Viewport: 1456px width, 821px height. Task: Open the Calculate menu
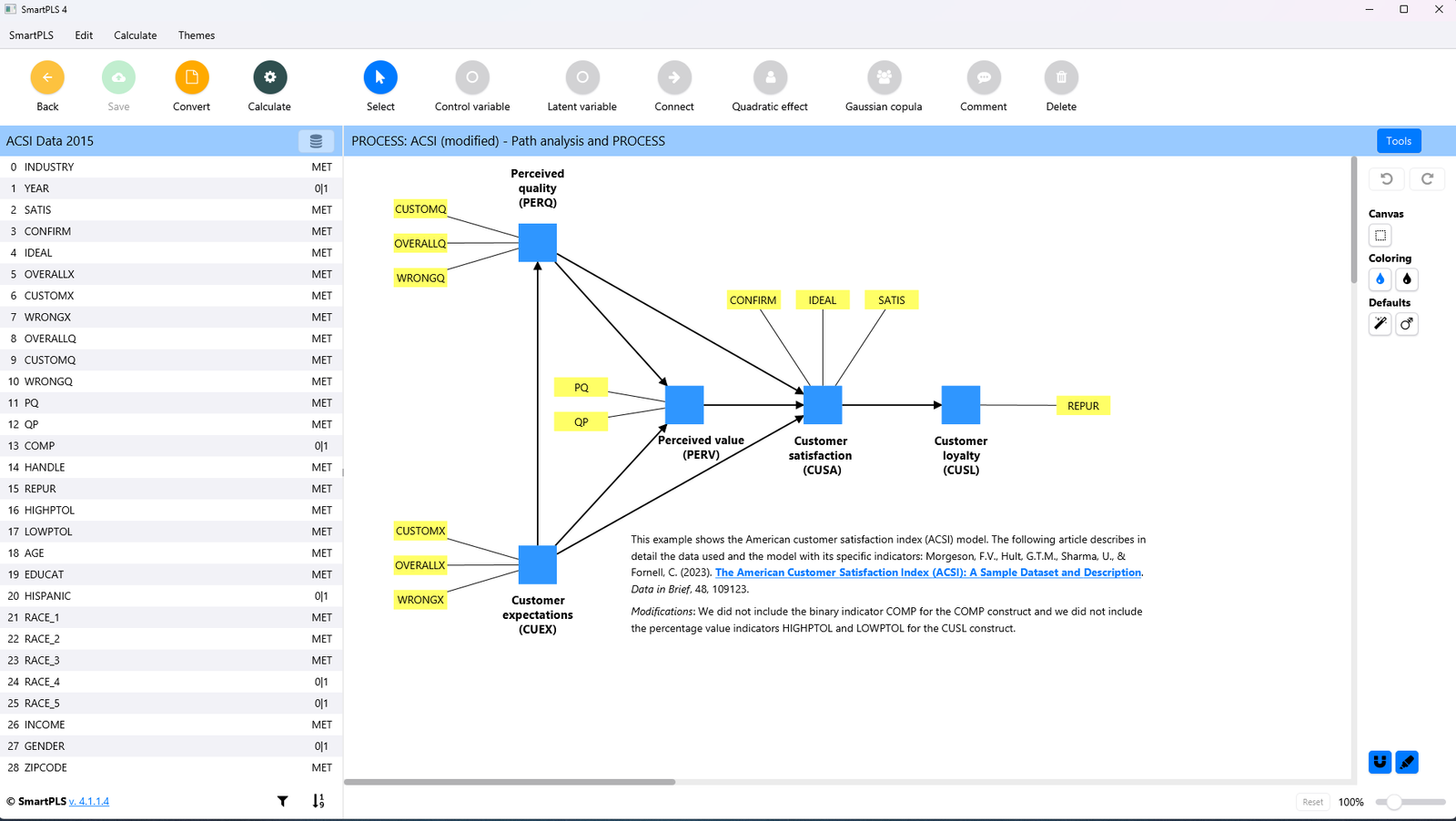click(x=136, y=35)
